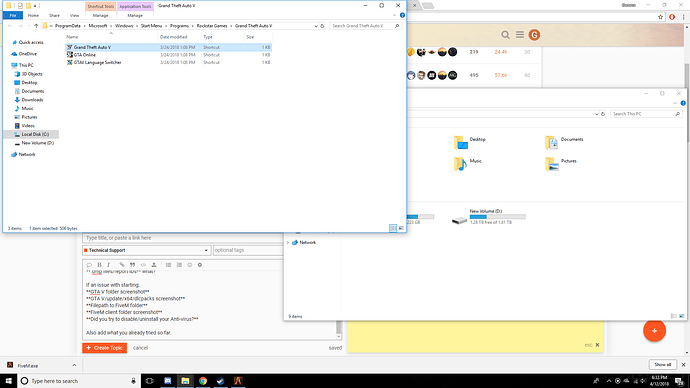Click Italic icon in forum editor toolbar

pos(108,265)
